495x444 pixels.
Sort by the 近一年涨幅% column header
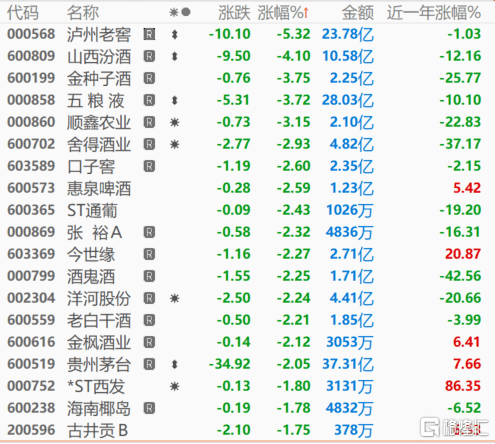434,13
